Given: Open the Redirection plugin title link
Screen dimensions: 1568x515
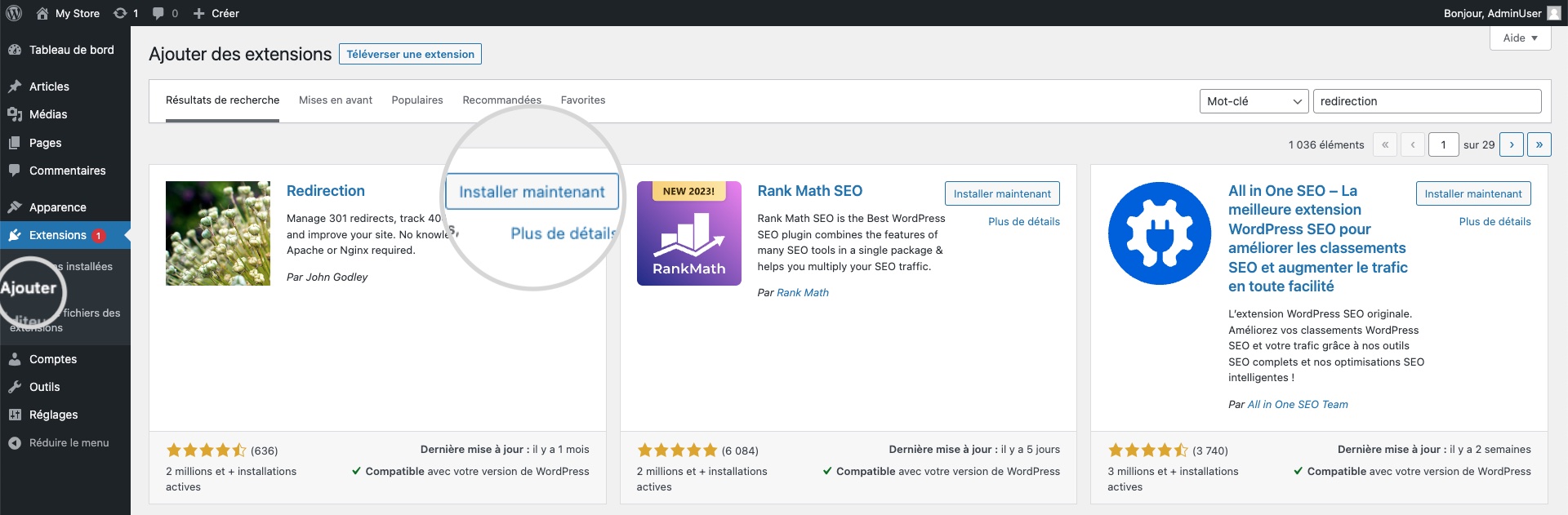Looking at the screenshot, I should [x=326, y=191].
